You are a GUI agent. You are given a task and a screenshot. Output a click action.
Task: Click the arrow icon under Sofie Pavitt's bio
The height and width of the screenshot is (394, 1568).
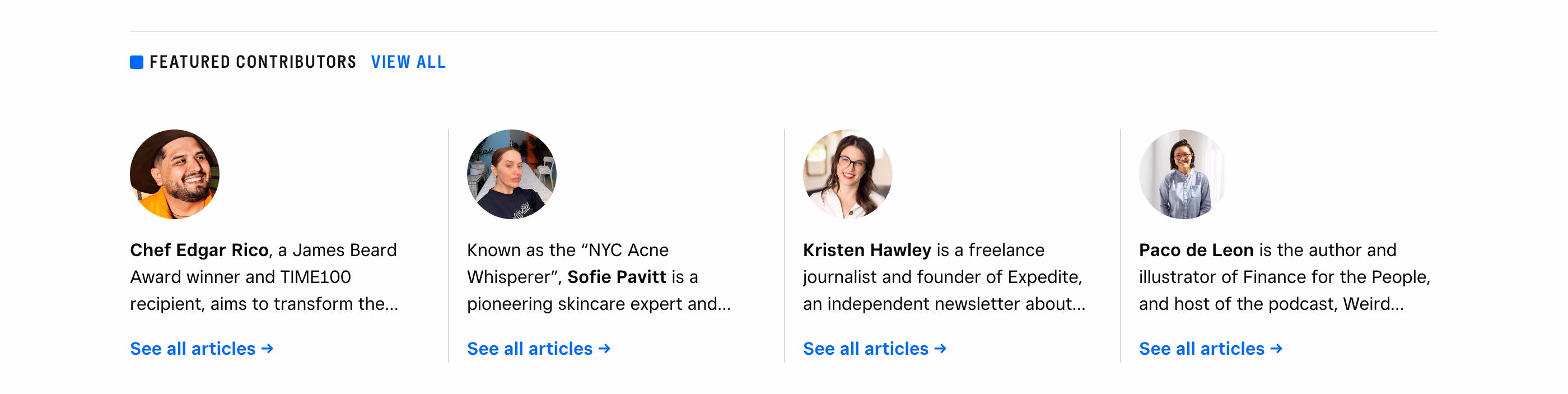[x=604, y=349]
